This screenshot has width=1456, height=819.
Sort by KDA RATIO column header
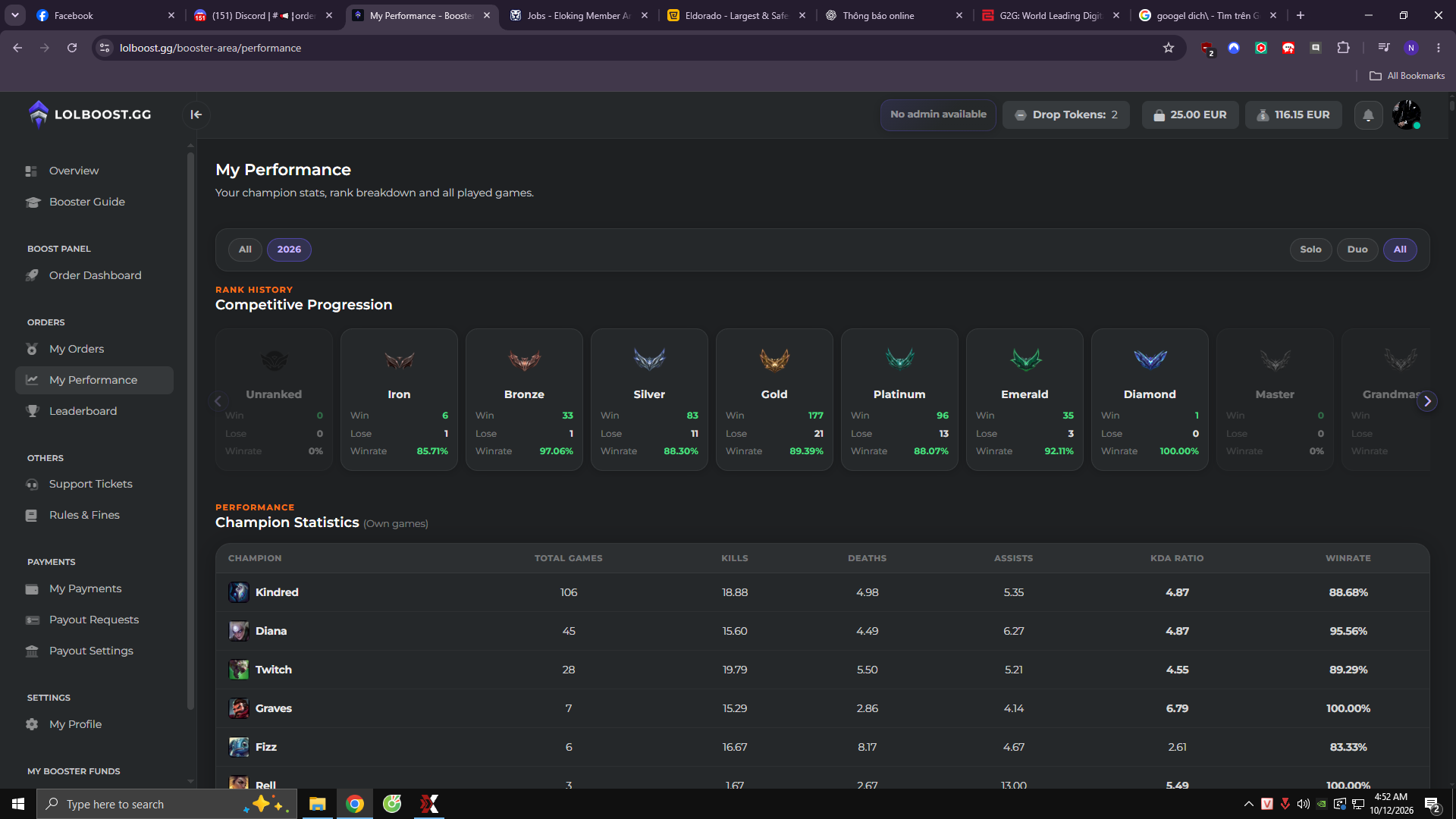click(1177, 558)
